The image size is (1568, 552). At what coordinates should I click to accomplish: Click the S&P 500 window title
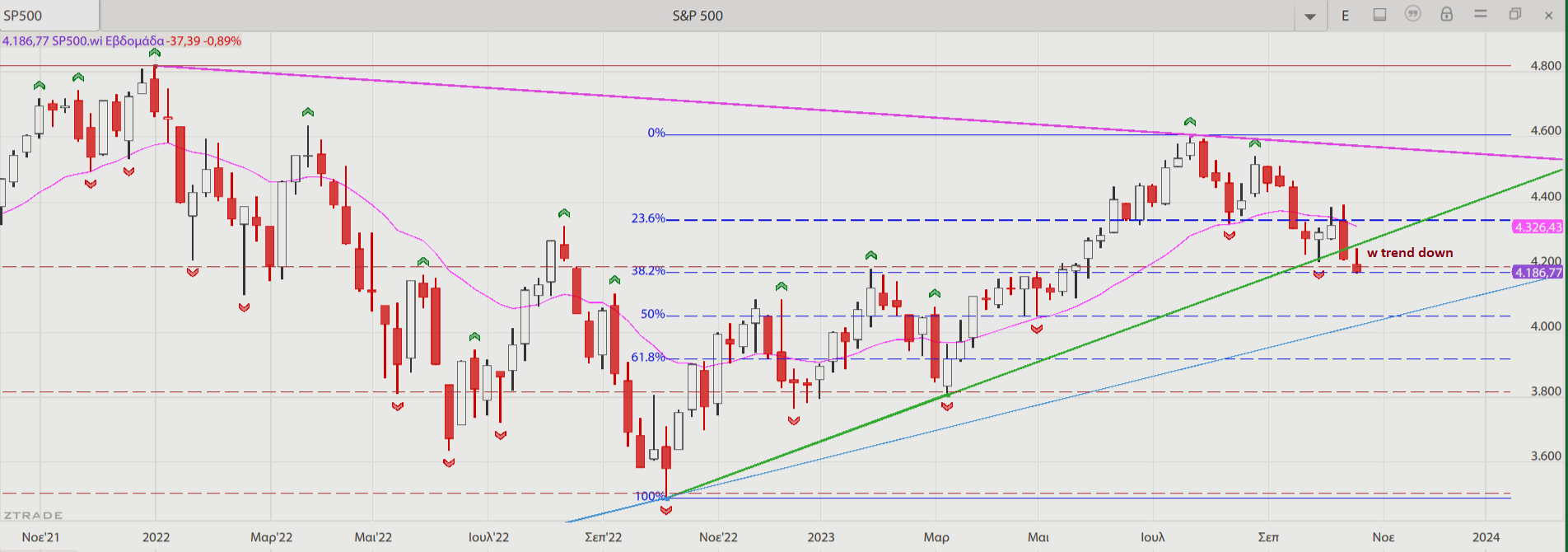(x=698, y=16)
